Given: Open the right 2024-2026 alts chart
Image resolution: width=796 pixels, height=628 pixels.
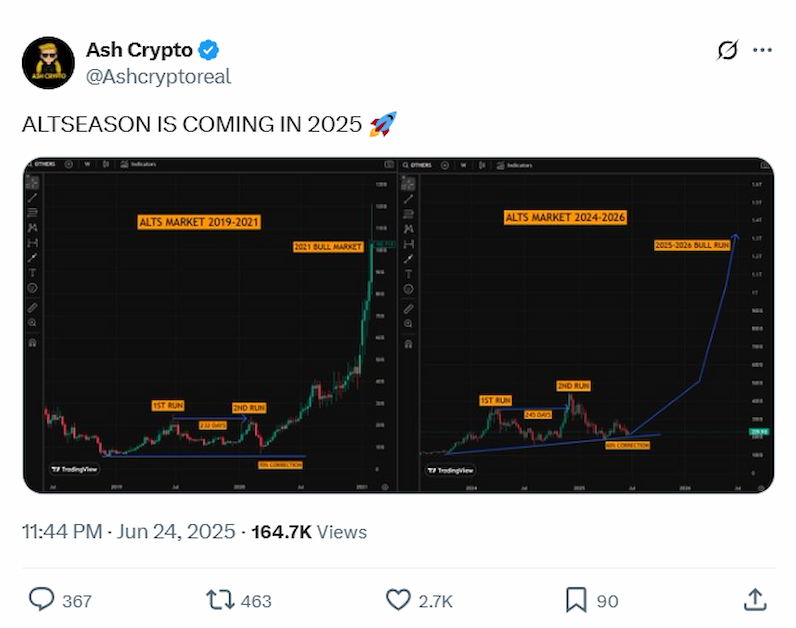Looking at the screenshot, I should (586, 325).
